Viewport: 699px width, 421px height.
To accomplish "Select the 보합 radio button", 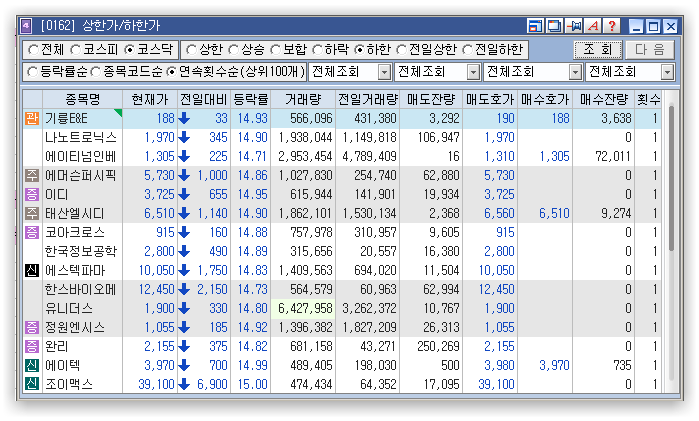I will tap(275, 50).
